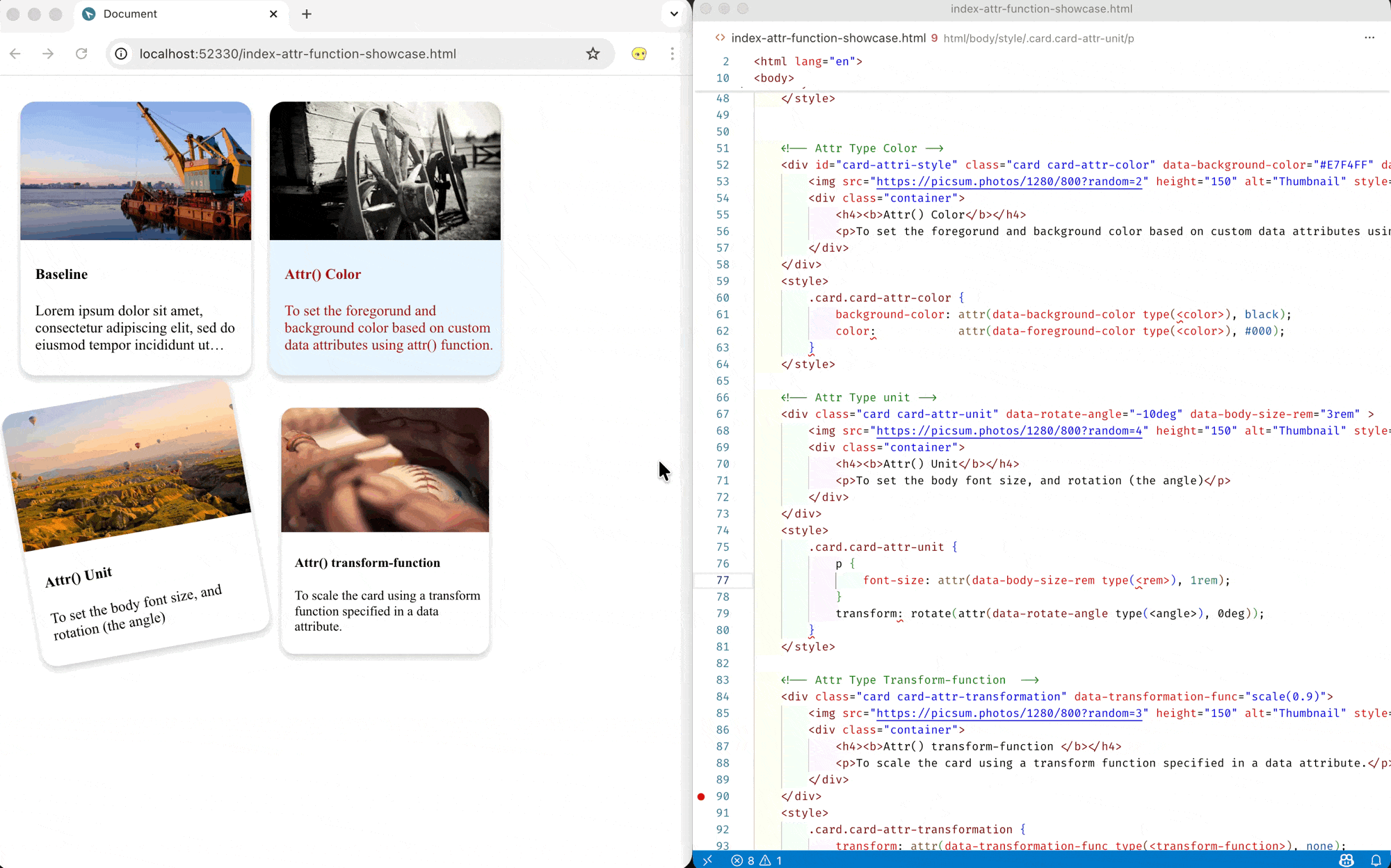Open the picsum random=2 image link
Viewport: 1391px width, 868px height.
1008,182
